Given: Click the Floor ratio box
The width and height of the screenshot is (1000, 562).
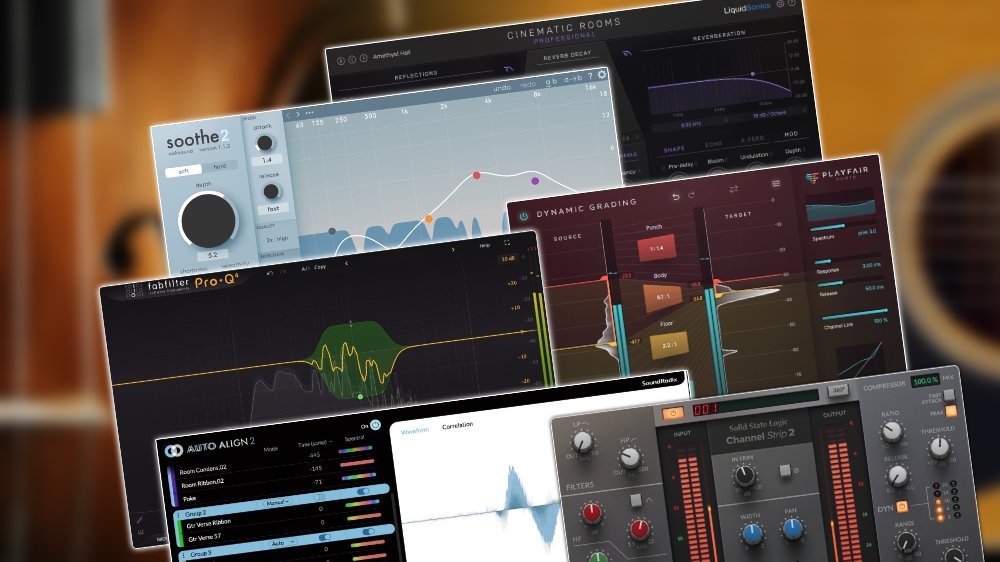Looking at the screenshot, I should coord(669,345).
